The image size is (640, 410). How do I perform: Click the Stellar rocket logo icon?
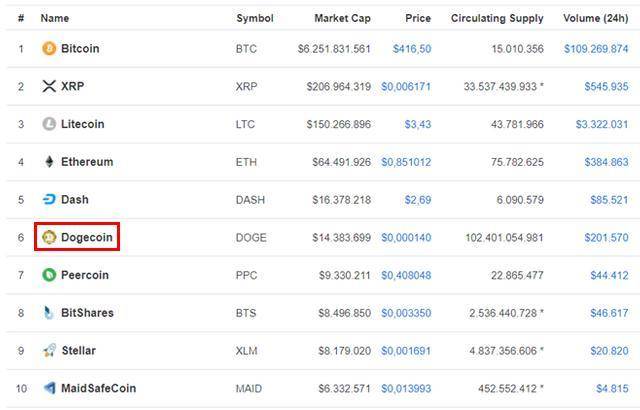pyautogui.click(x=49, y=351)
